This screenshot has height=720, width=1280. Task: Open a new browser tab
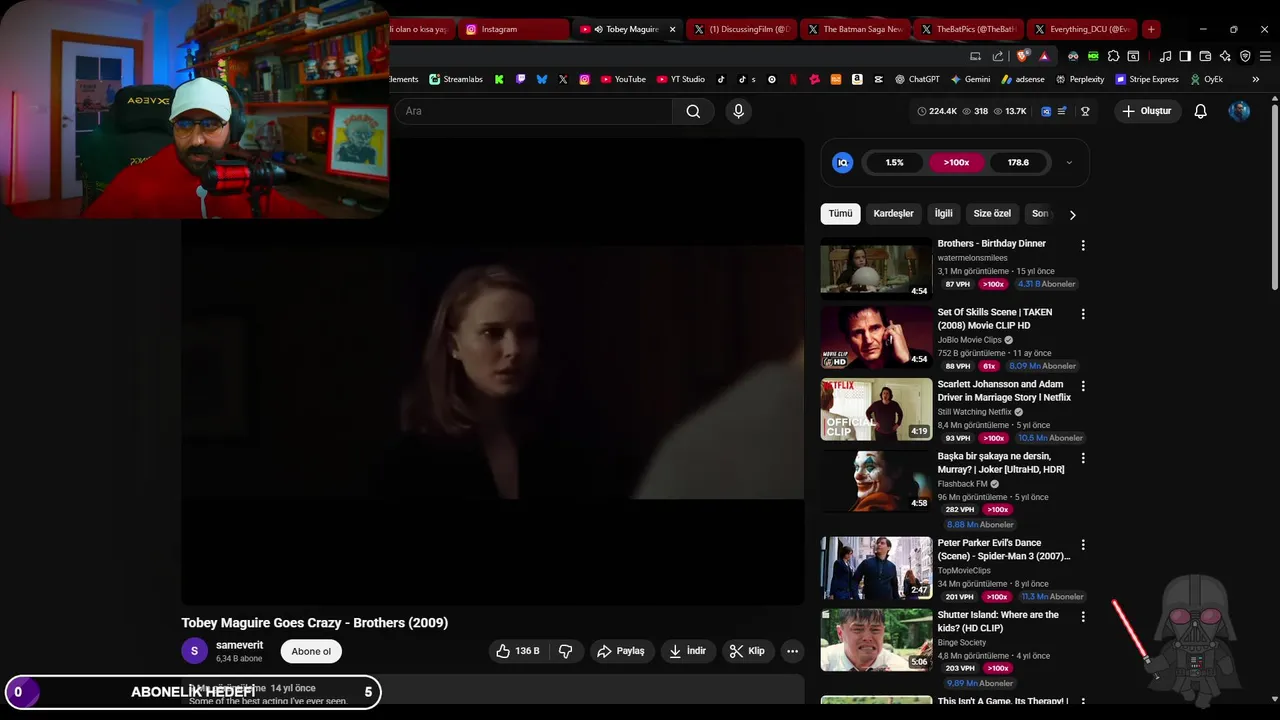click(1151, 29)
